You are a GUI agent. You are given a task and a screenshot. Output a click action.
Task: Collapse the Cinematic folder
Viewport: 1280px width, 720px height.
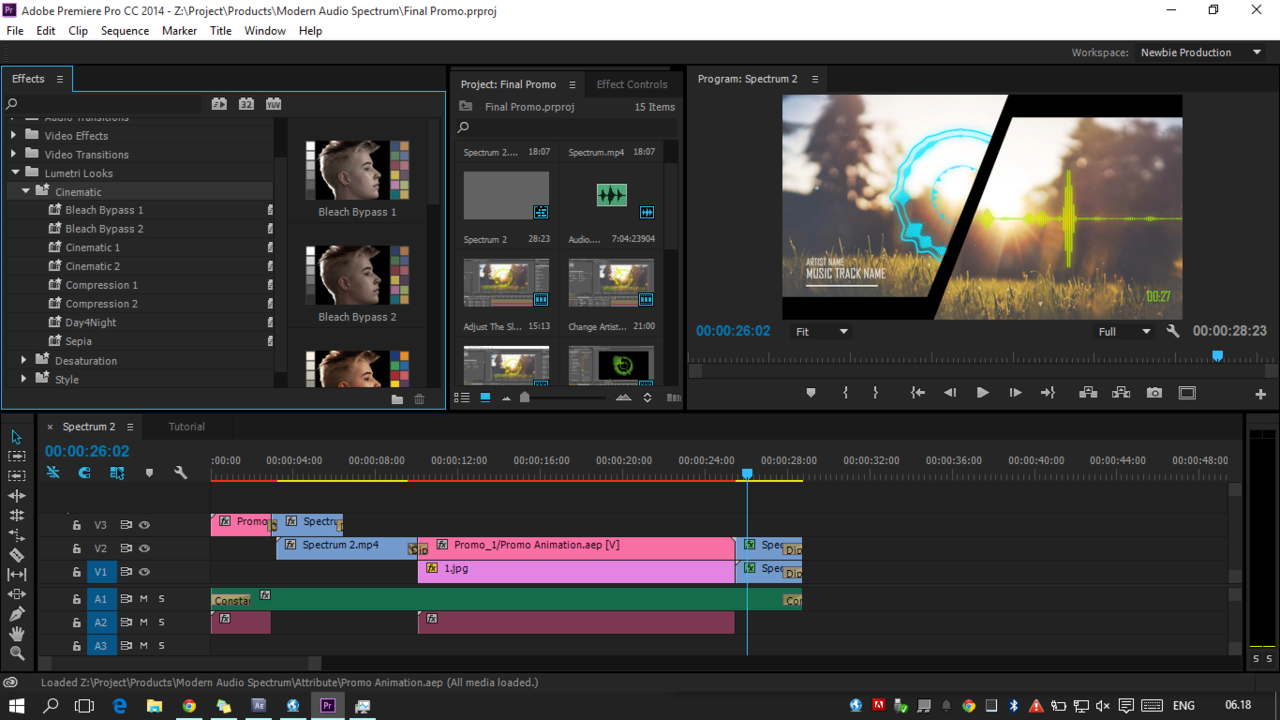pyautogui.click(x=26, y=191)
